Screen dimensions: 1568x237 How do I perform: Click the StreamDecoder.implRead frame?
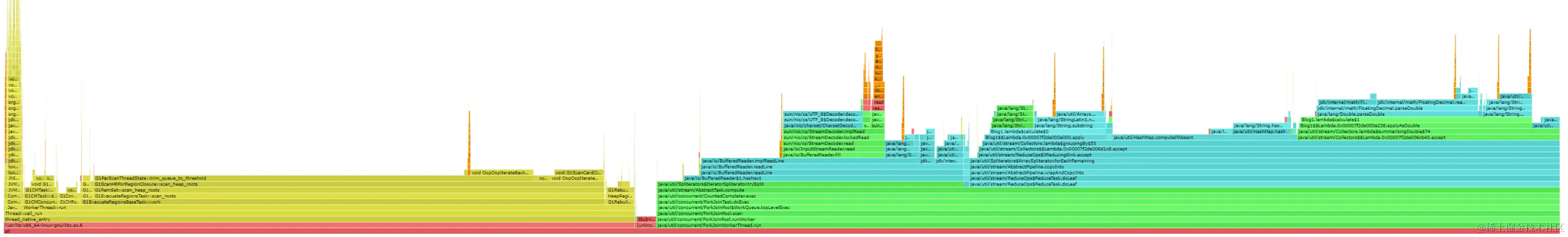pos(833,132)
